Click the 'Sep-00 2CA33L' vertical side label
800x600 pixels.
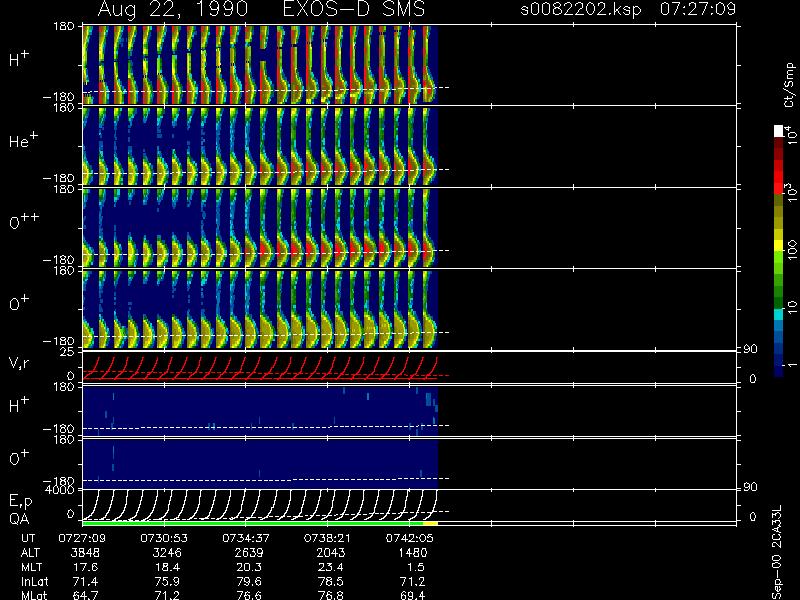click(777, 553)
